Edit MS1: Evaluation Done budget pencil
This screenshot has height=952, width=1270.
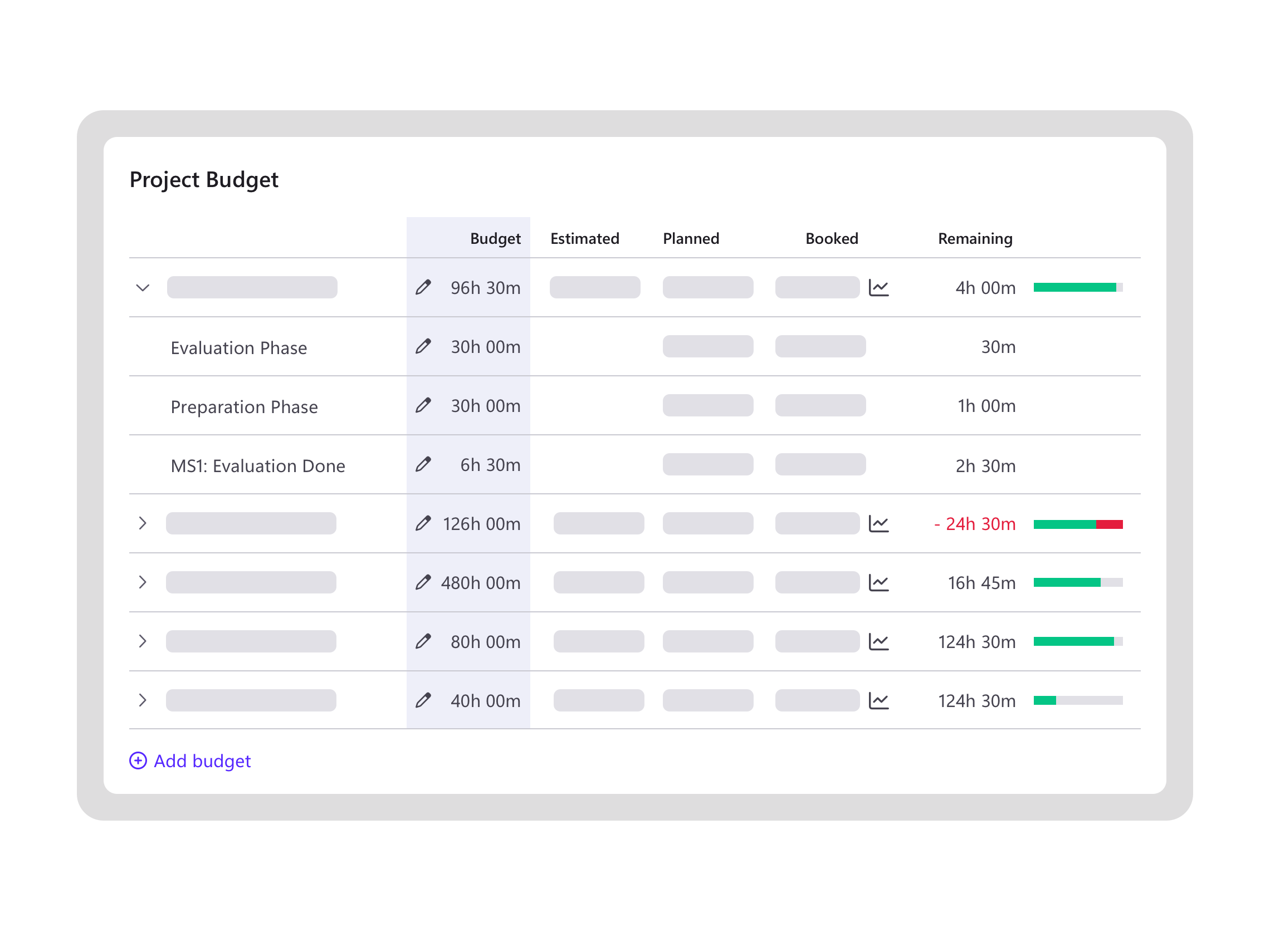point(423,464)
